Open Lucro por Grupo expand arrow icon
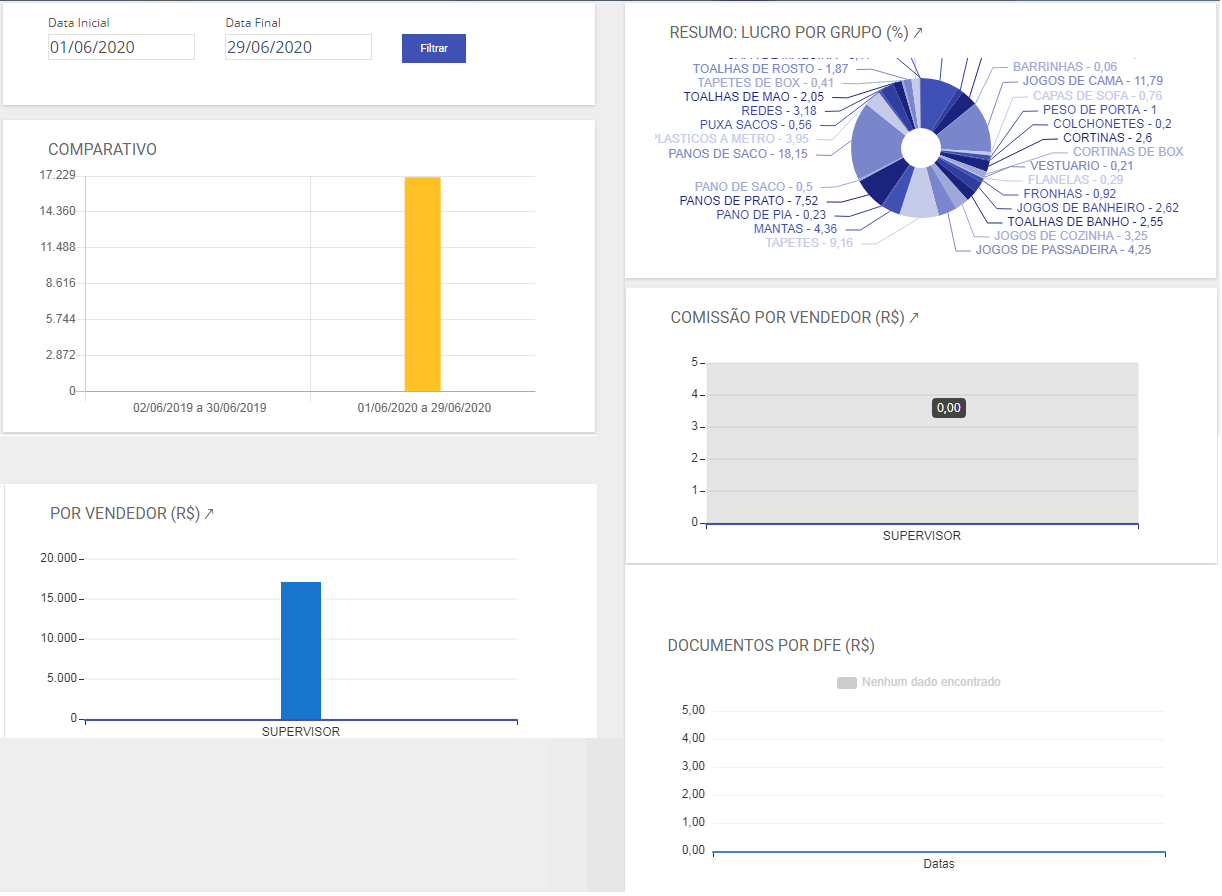 [918, 33]
